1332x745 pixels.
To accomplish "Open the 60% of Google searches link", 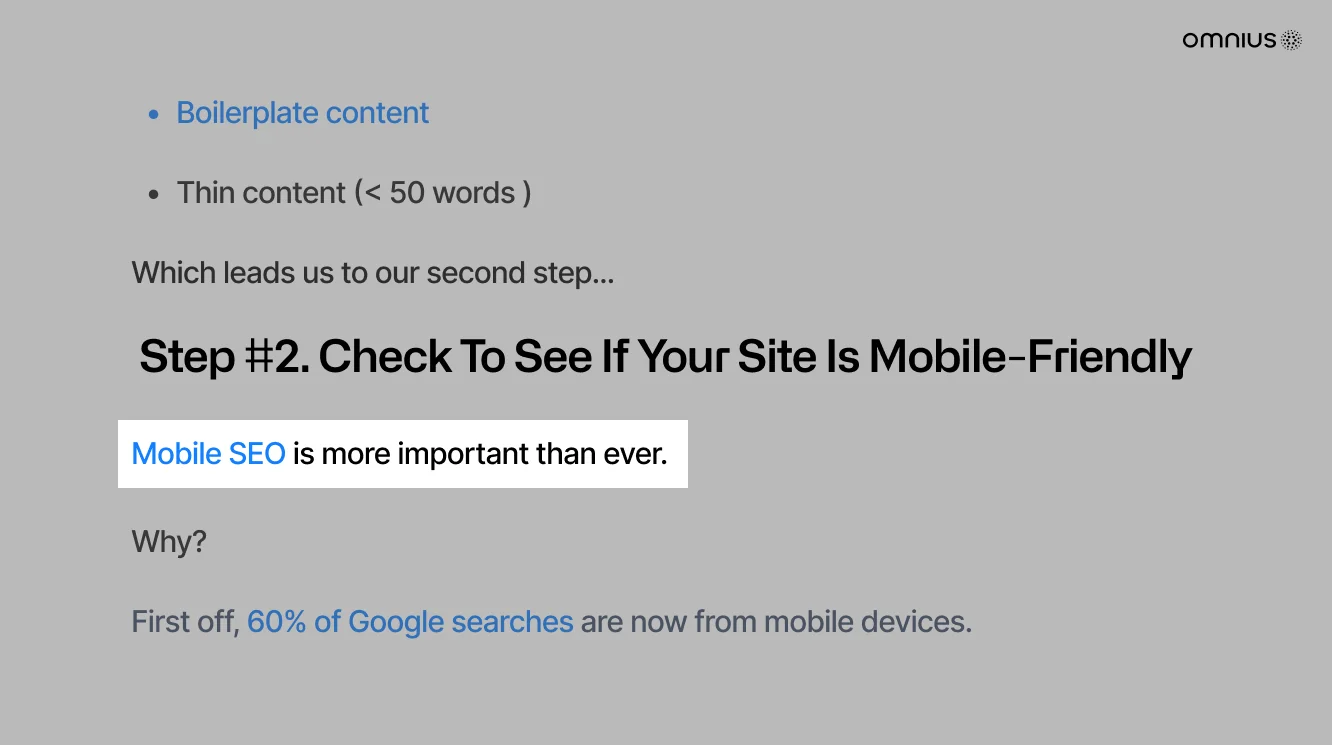I will [410, 622].
